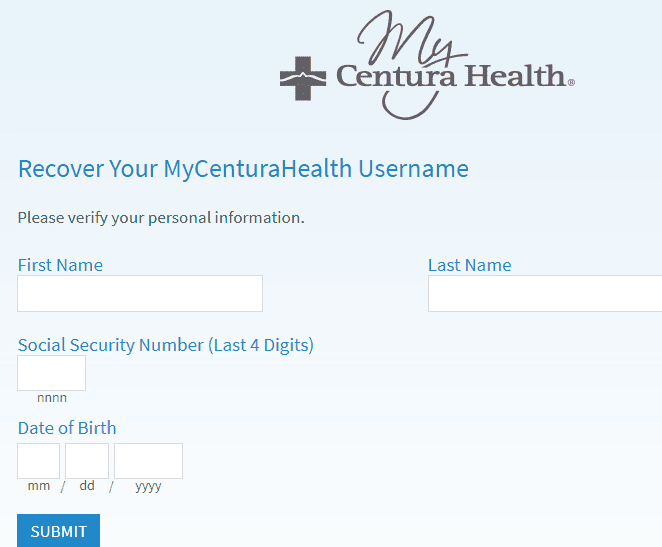Click the Date of Birth label
This screenshot has height=547, width=662.
[x=67, y=428]
